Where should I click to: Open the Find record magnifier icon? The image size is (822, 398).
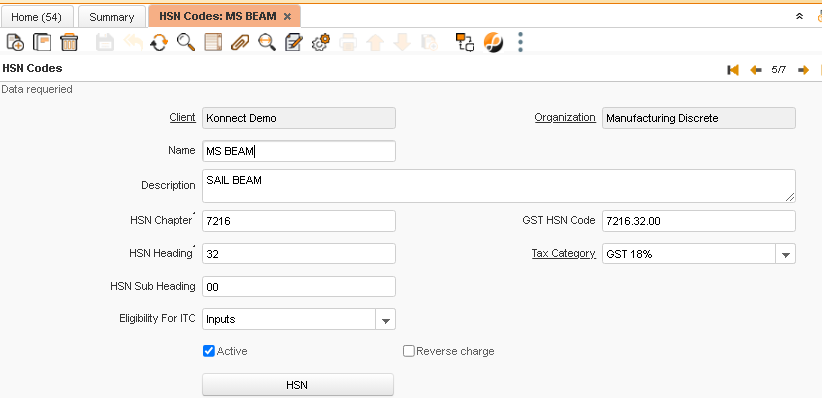click(x=186, y=42)
